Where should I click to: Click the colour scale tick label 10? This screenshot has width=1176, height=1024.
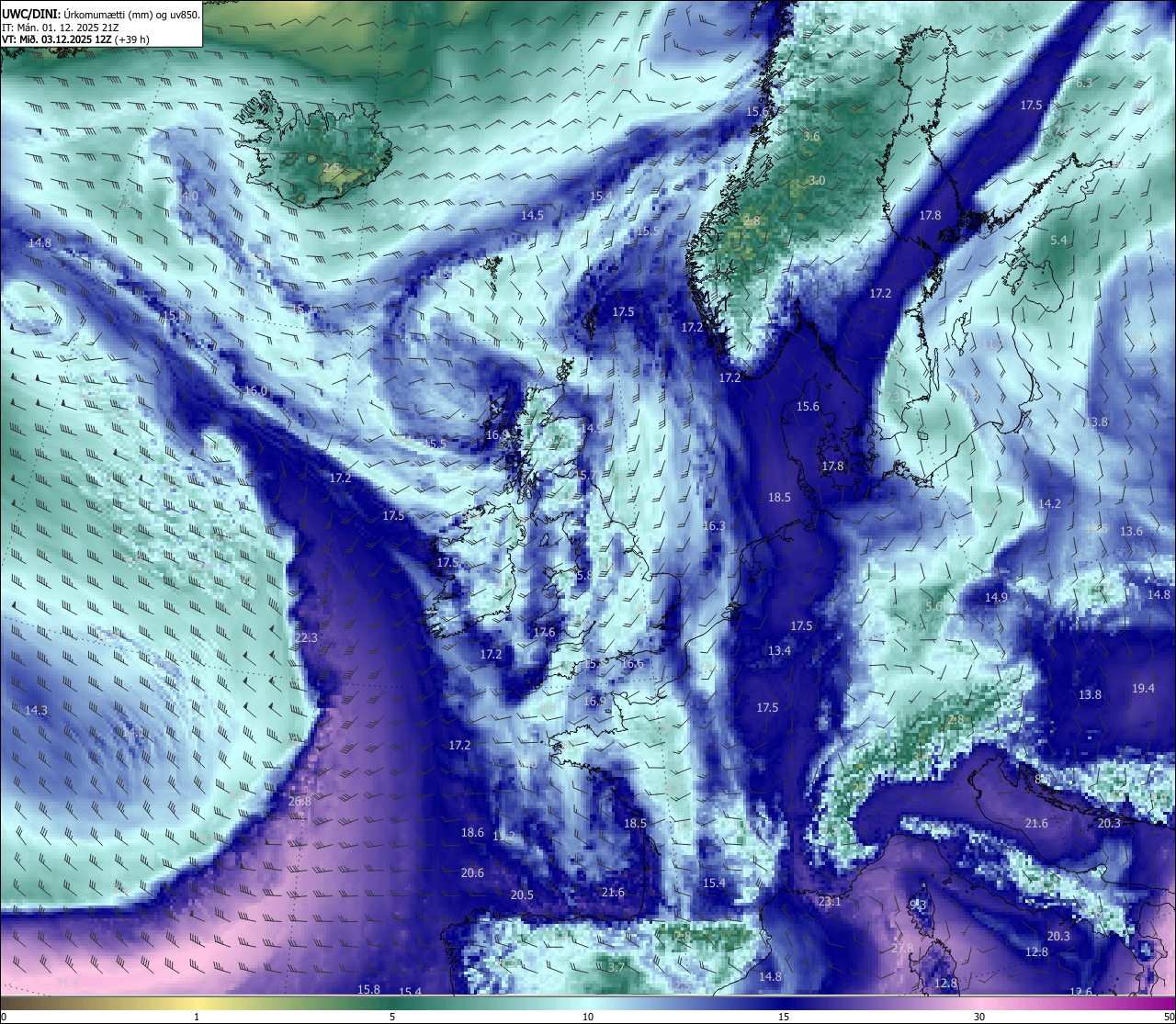click(588, 1016)
